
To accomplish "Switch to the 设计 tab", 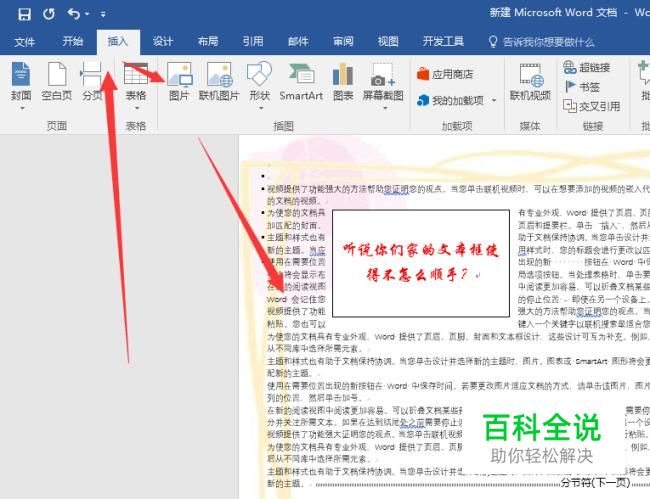I will click(x=162, y=41).
